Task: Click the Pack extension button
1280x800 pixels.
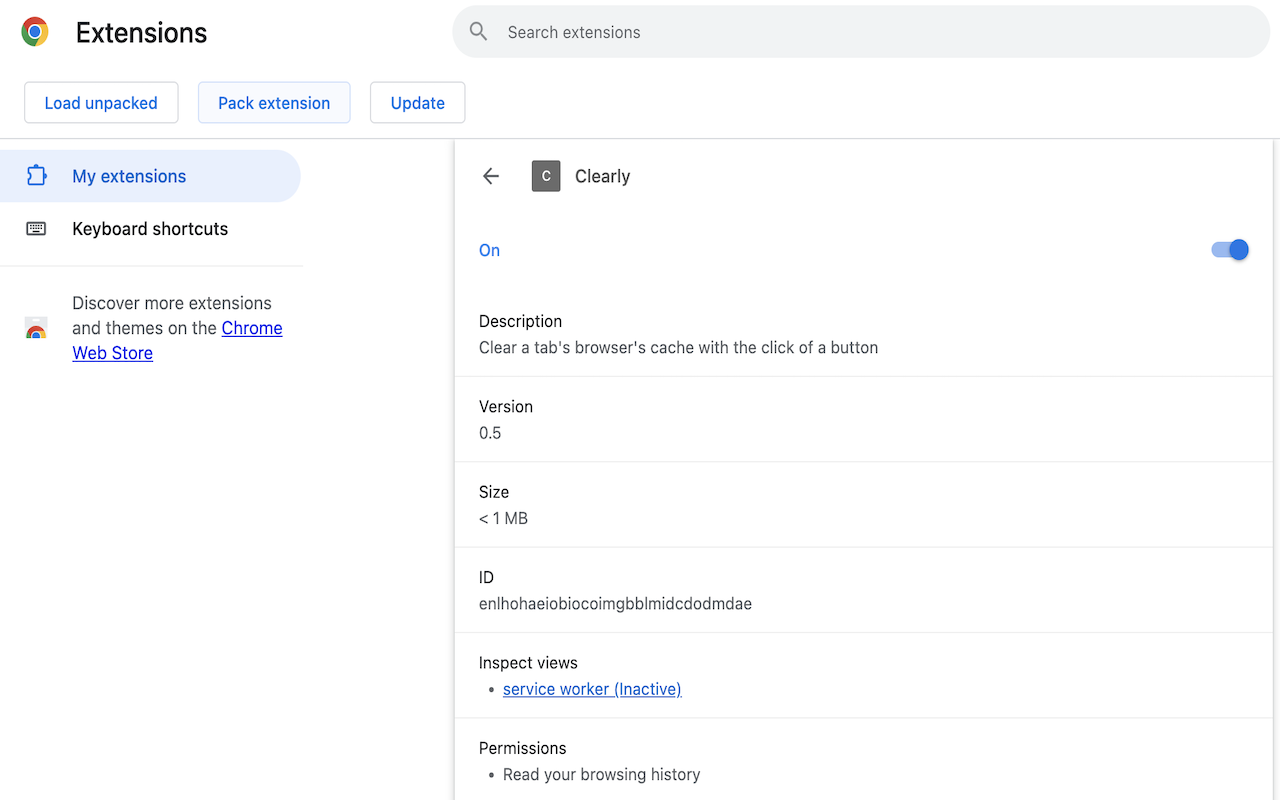Action: click(x=273, y=102)
